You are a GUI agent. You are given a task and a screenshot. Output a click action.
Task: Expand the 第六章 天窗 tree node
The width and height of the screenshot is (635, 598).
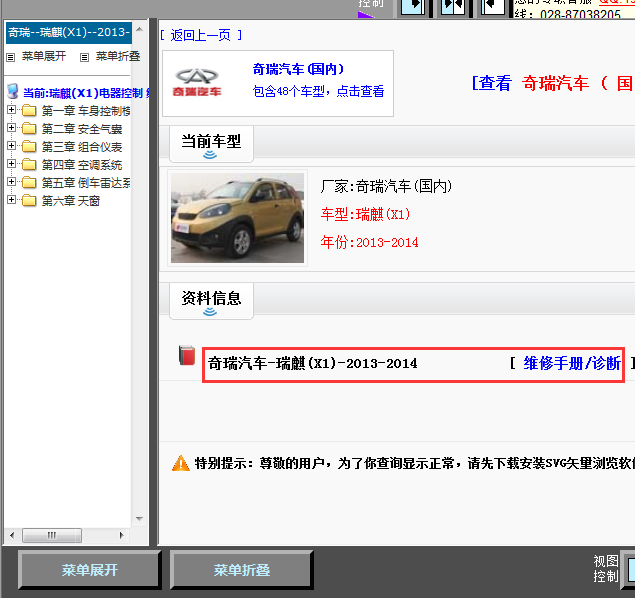[x=11, y=200]
